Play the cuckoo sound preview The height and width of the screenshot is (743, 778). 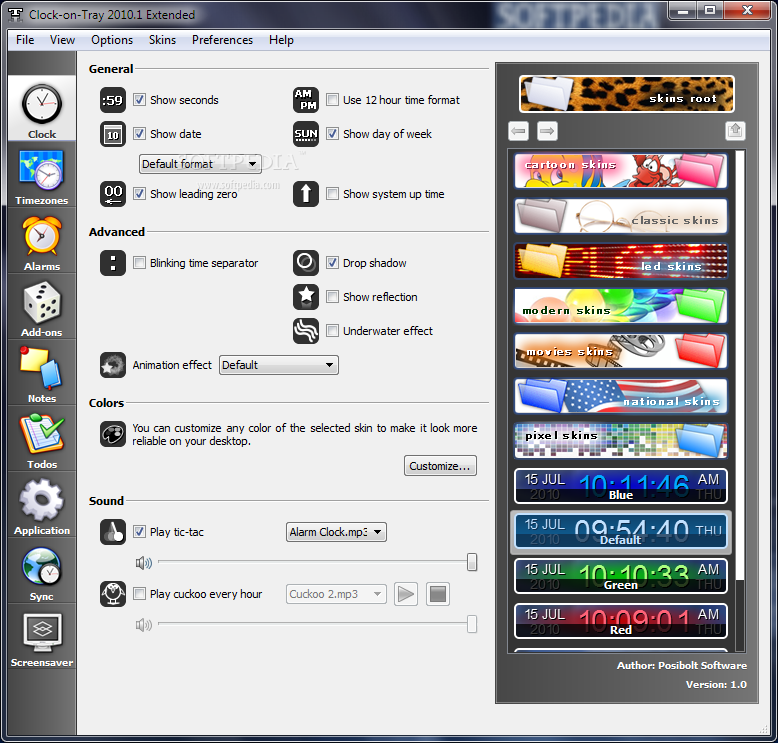pyautogui.click(x=406, y=594)
